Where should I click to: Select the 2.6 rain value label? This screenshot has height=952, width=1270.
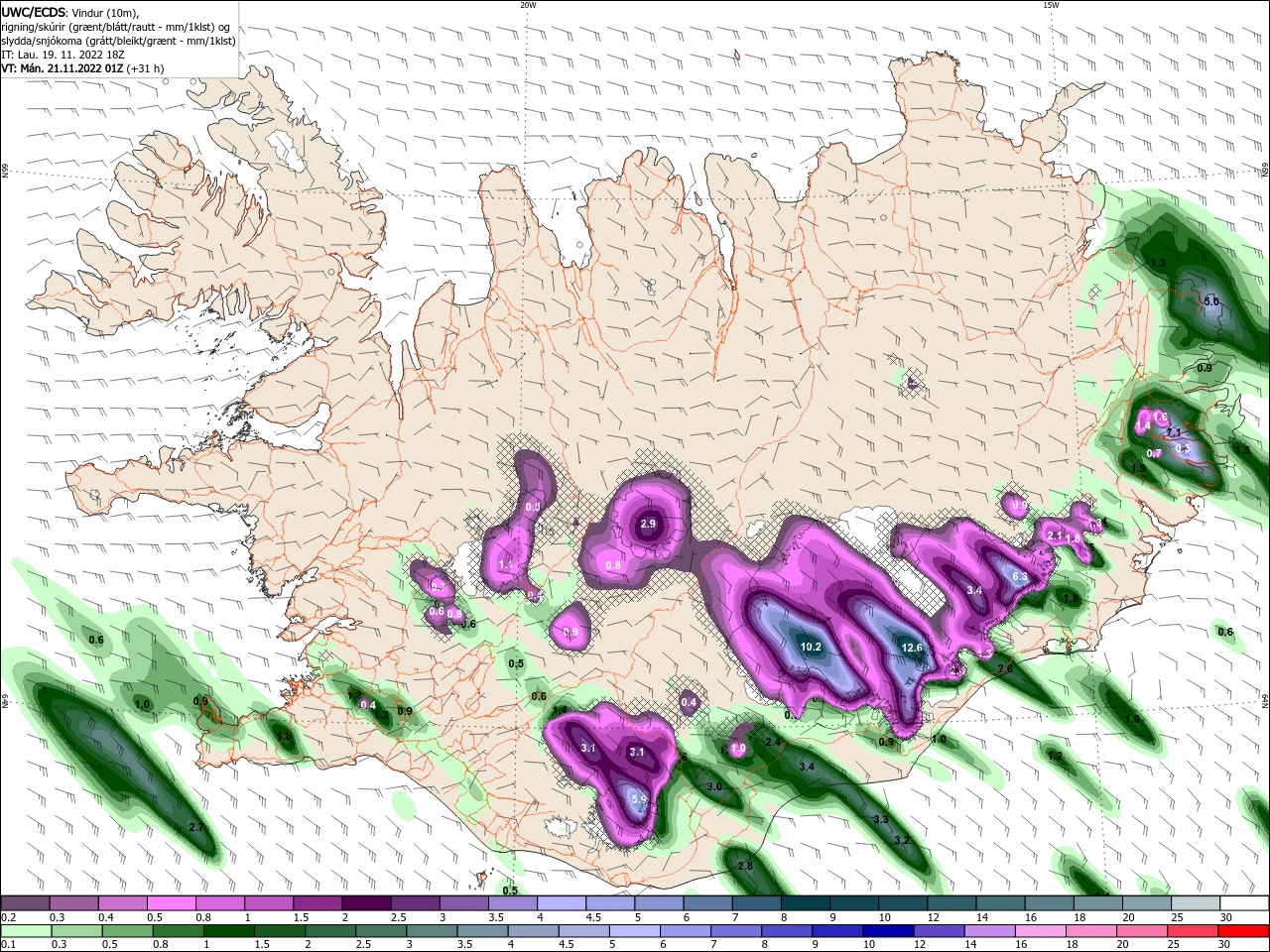click(x=1005, y=668)
